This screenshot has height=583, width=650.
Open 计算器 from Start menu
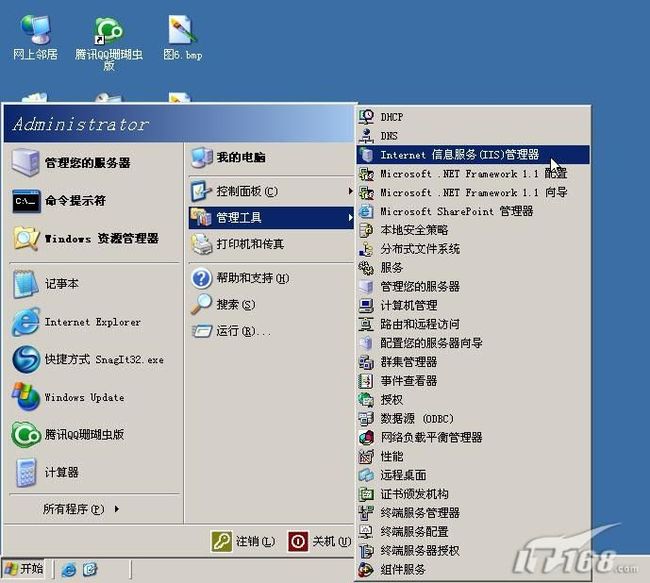click(95, 472)
